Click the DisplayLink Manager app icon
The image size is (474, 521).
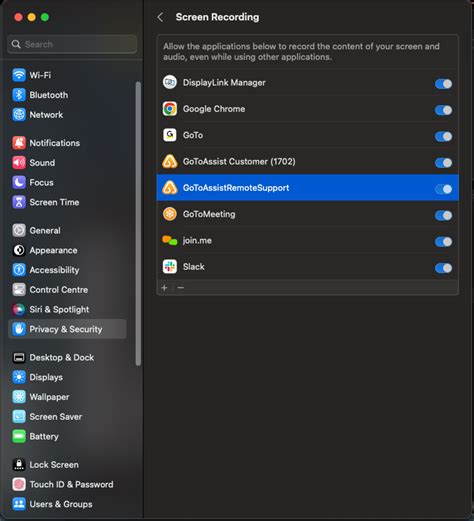(x=170, y=82)
